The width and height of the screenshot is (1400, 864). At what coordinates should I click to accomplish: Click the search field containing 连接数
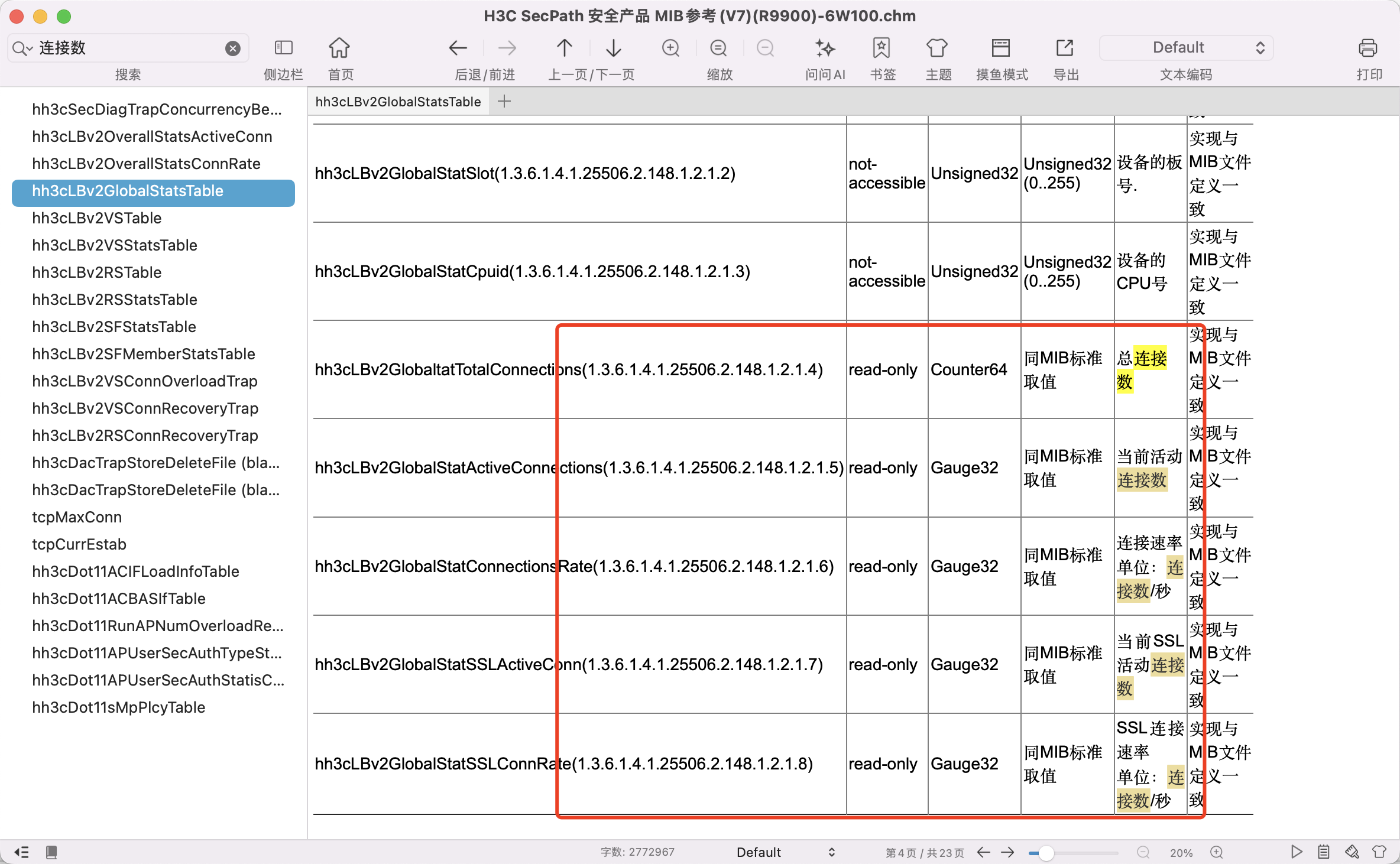pos(127,48)
